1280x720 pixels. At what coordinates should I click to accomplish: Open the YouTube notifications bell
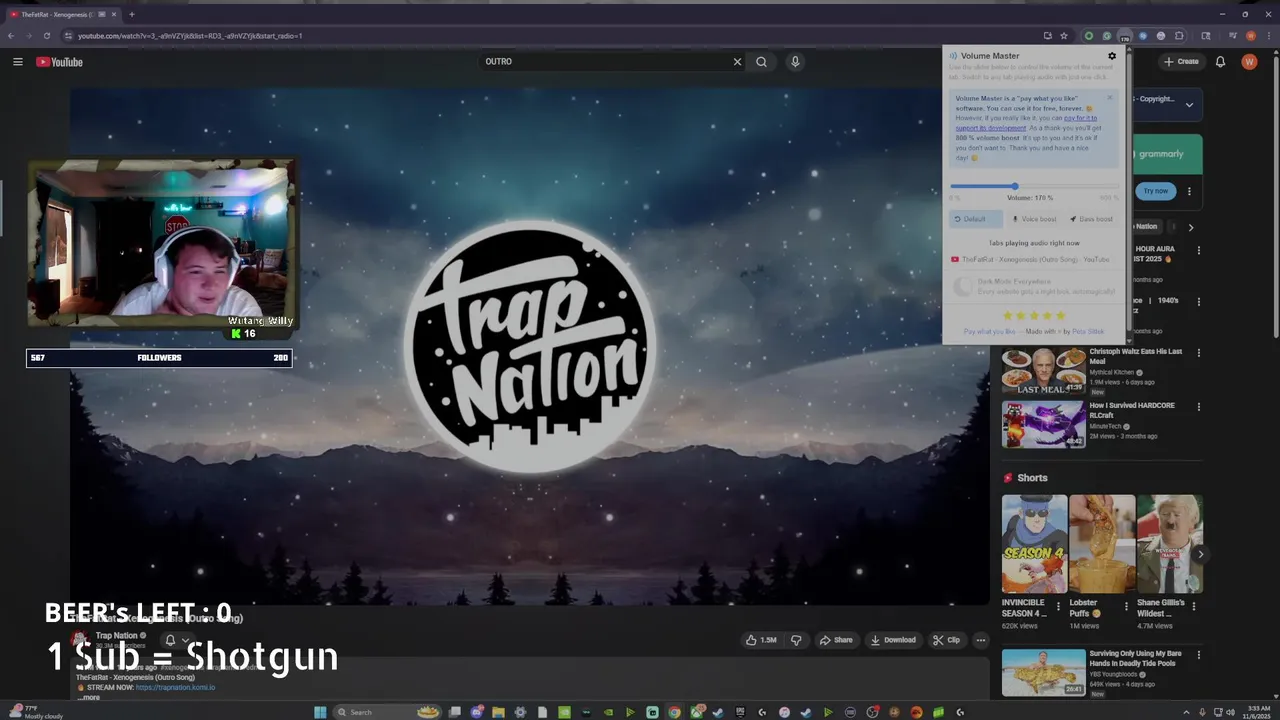click(x=1220, y=62)
